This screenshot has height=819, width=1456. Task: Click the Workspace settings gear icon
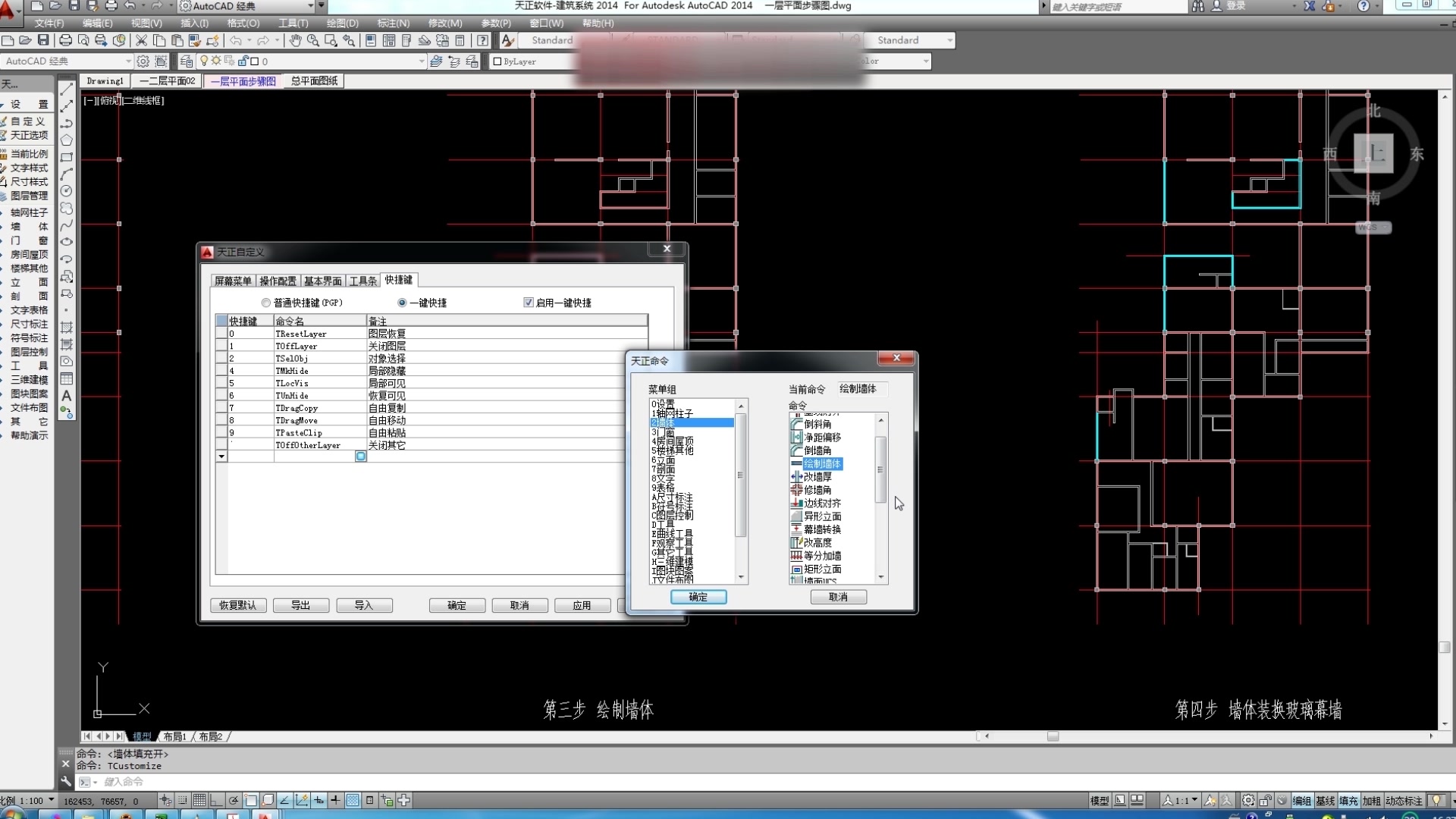point(143,61)
